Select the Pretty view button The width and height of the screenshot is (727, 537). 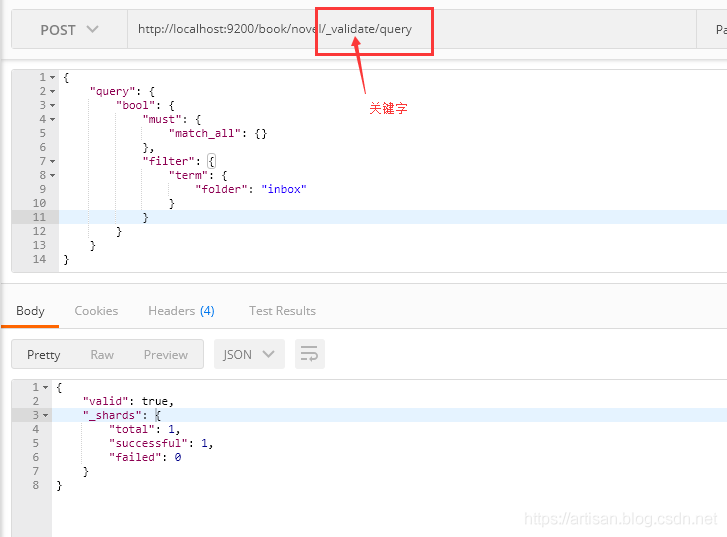tap(44, 354)
